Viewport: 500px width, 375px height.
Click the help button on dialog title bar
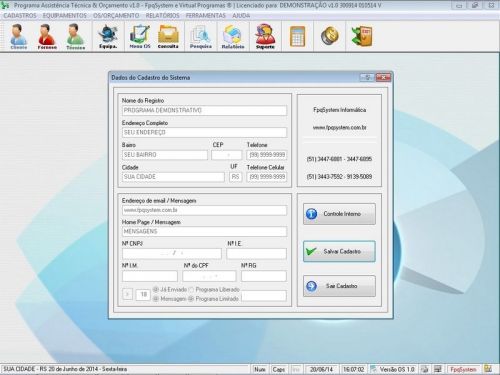(x=367, y=78)
